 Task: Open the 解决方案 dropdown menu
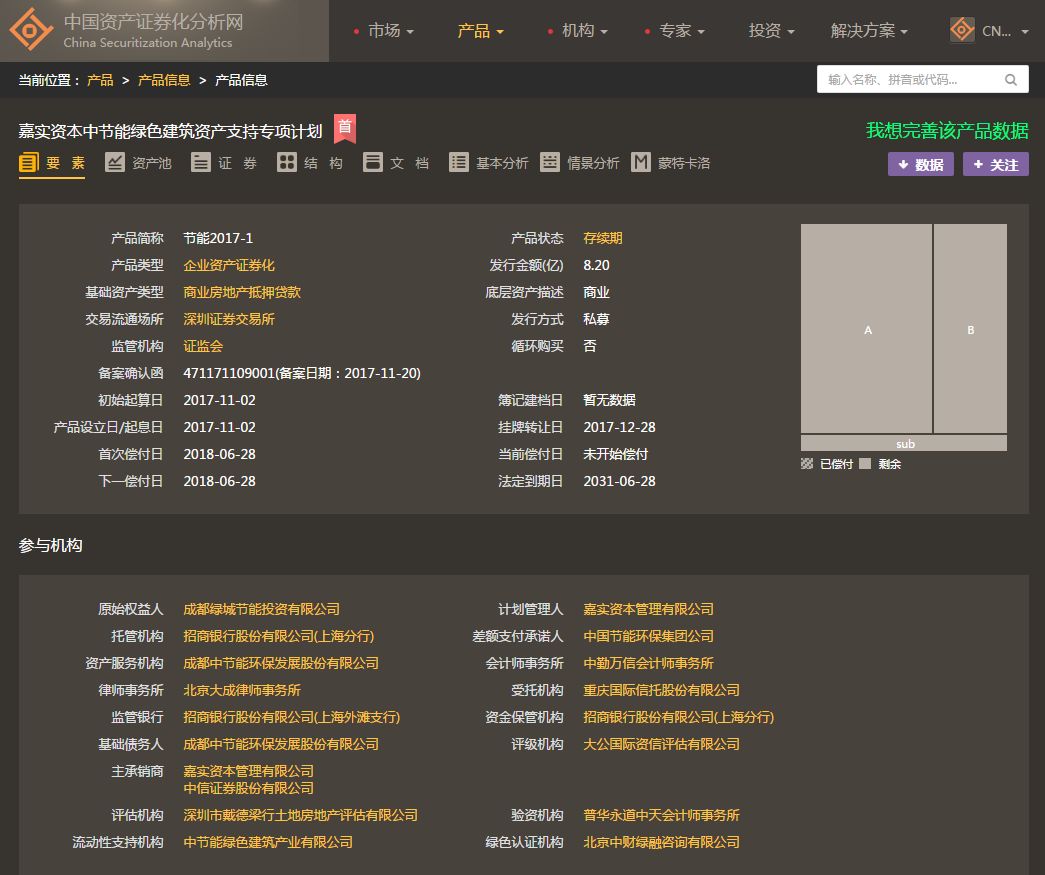[869, 31]
